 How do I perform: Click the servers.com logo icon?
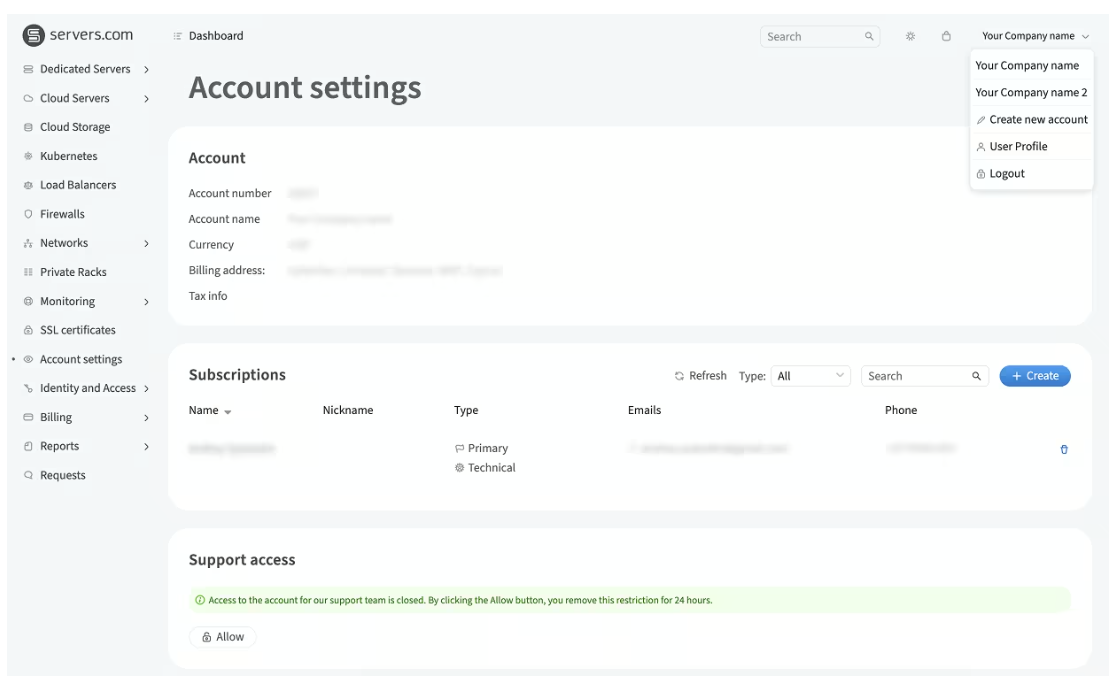click(x=34, y=37)
